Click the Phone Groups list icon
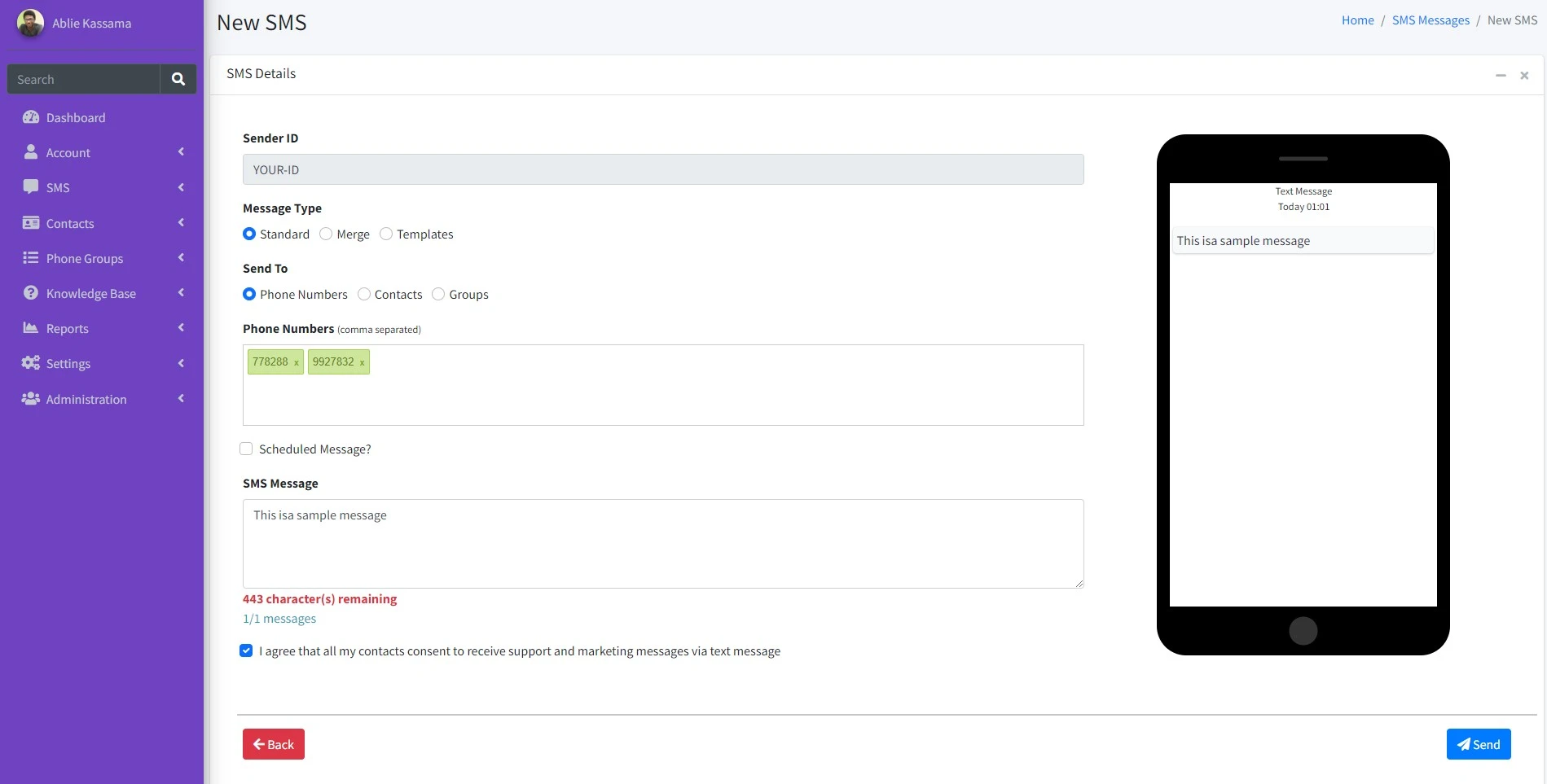 [30, 258]
